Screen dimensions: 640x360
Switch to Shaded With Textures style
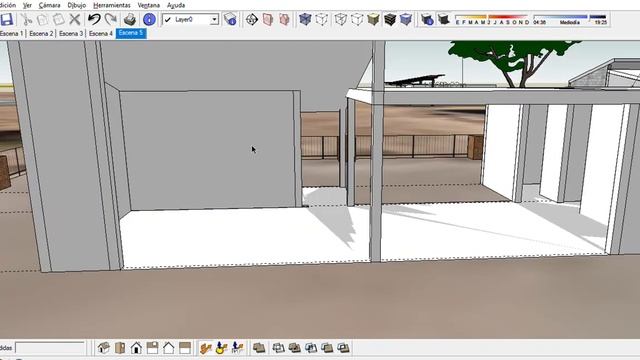click(390, 19)
